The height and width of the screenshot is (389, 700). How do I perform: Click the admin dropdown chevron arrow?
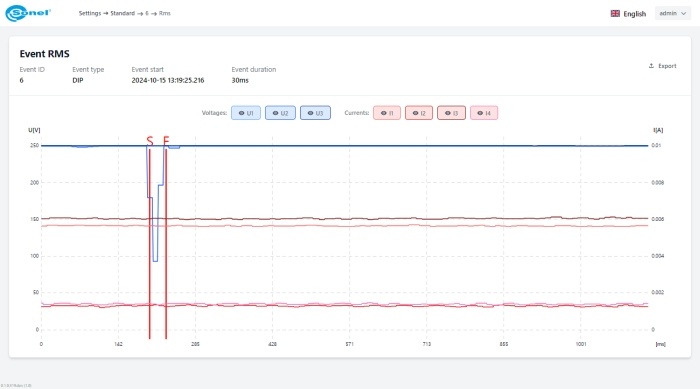(x=683, y=13)
